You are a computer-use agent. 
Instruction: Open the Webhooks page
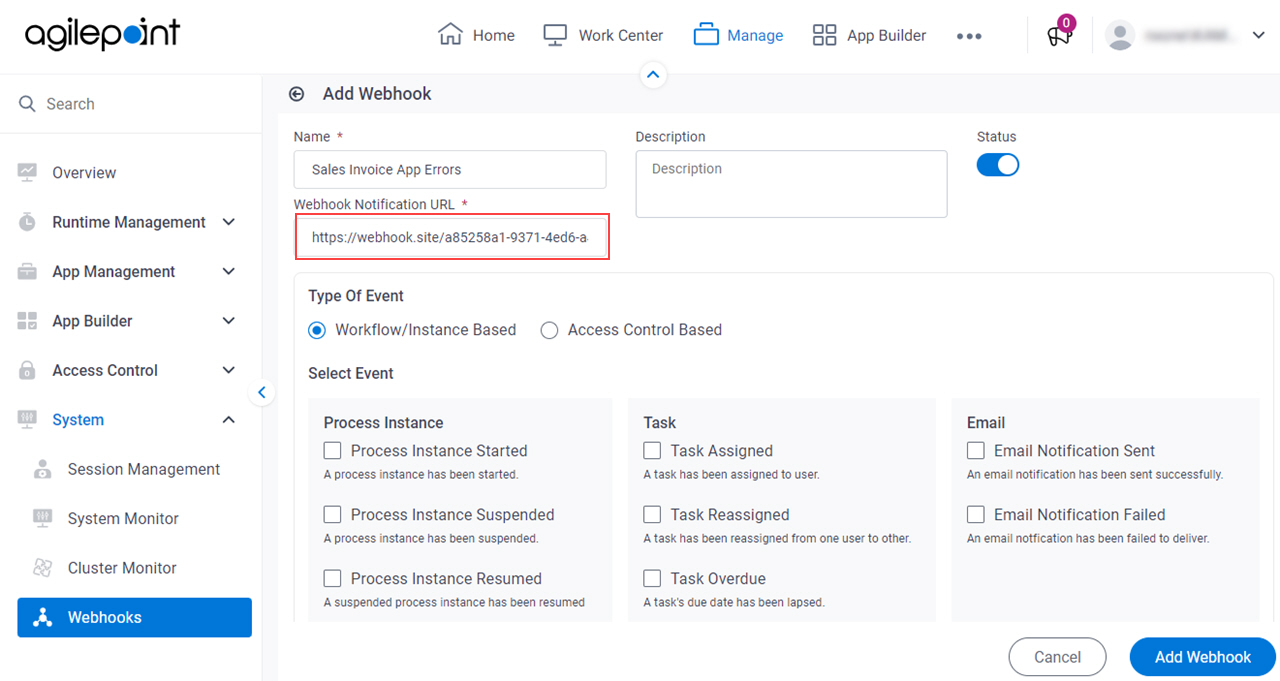tap(134, 617)
